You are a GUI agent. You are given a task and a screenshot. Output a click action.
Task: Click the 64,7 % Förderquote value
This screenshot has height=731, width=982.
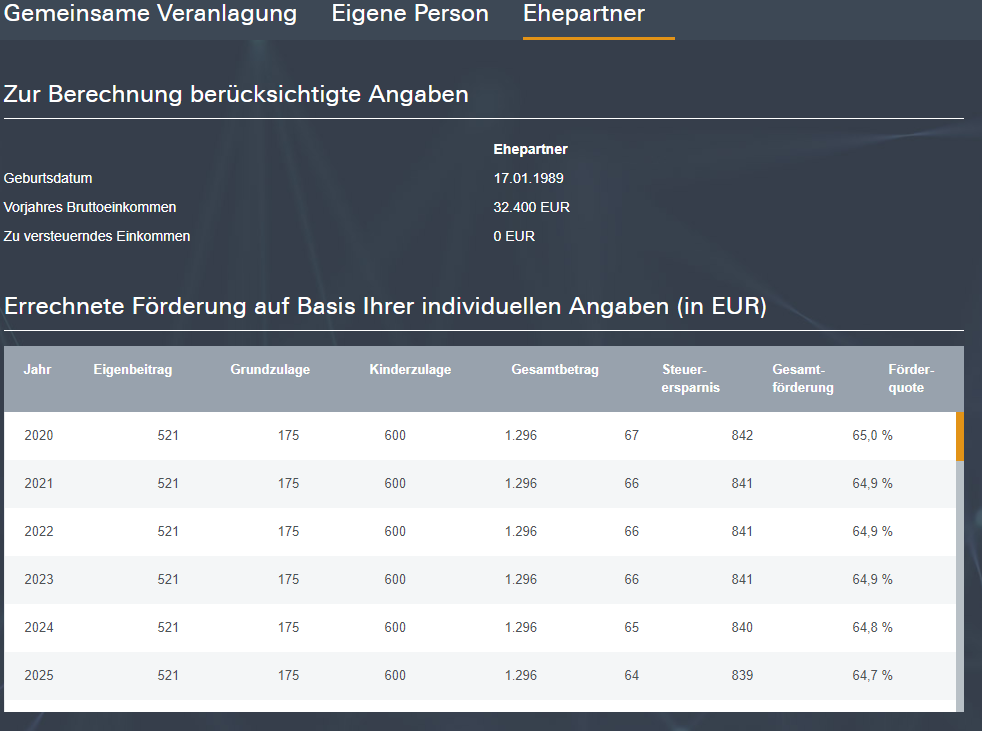click(872, 676)
